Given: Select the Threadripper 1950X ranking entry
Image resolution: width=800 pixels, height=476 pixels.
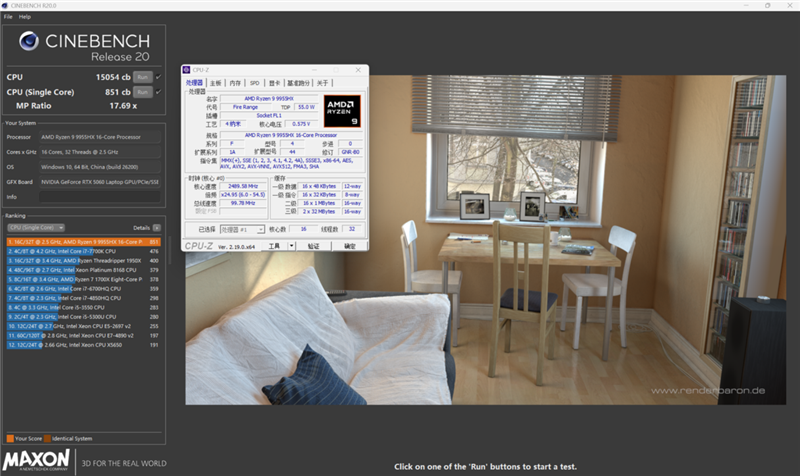Looking at the screenshot, I should pos(83,261).
